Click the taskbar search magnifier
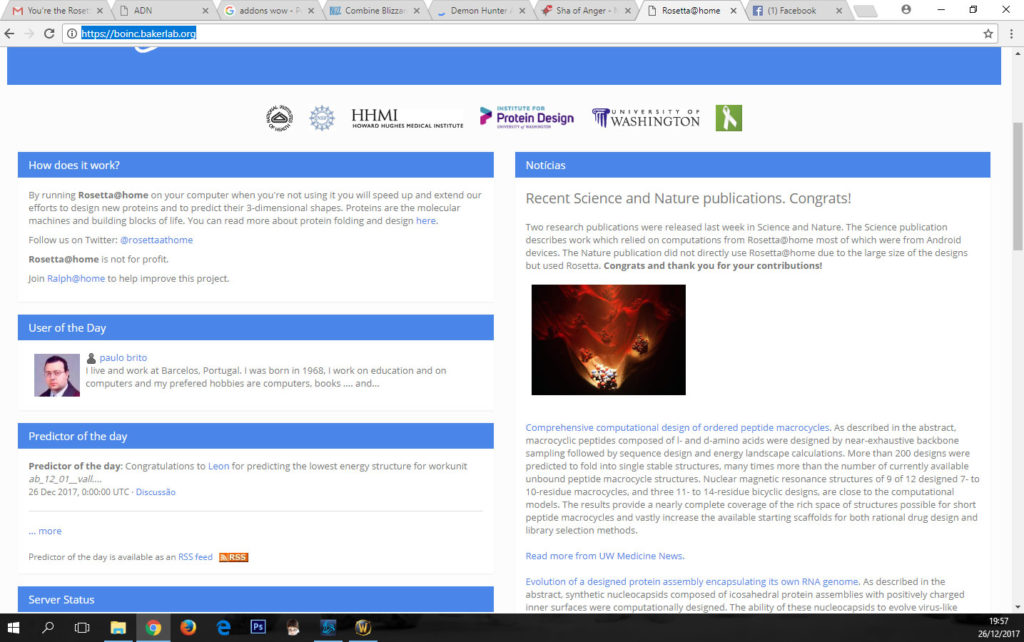The image size is (1024, 642). point(48,628)
